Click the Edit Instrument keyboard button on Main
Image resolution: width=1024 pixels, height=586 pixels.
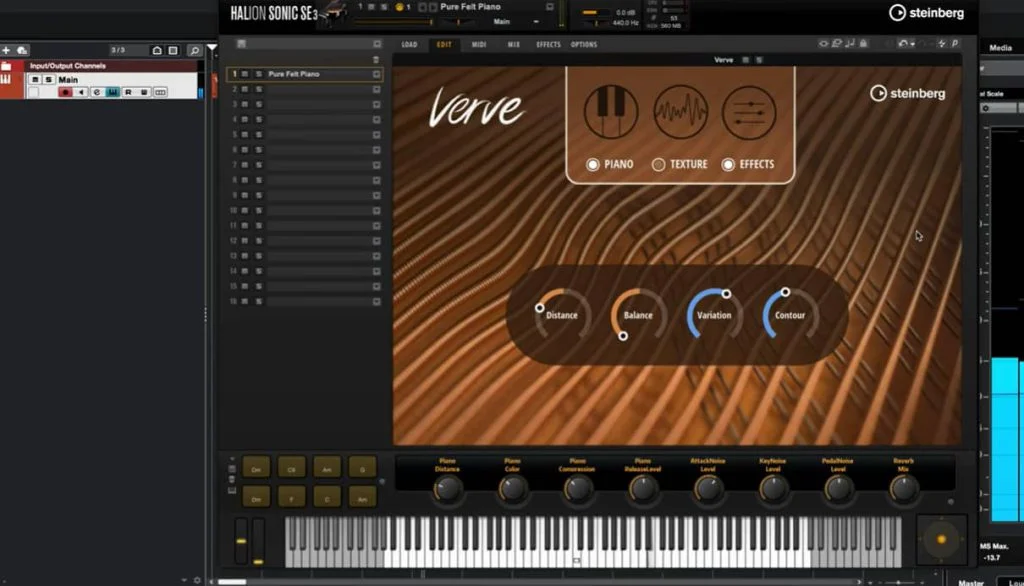[x=112, y=93]
